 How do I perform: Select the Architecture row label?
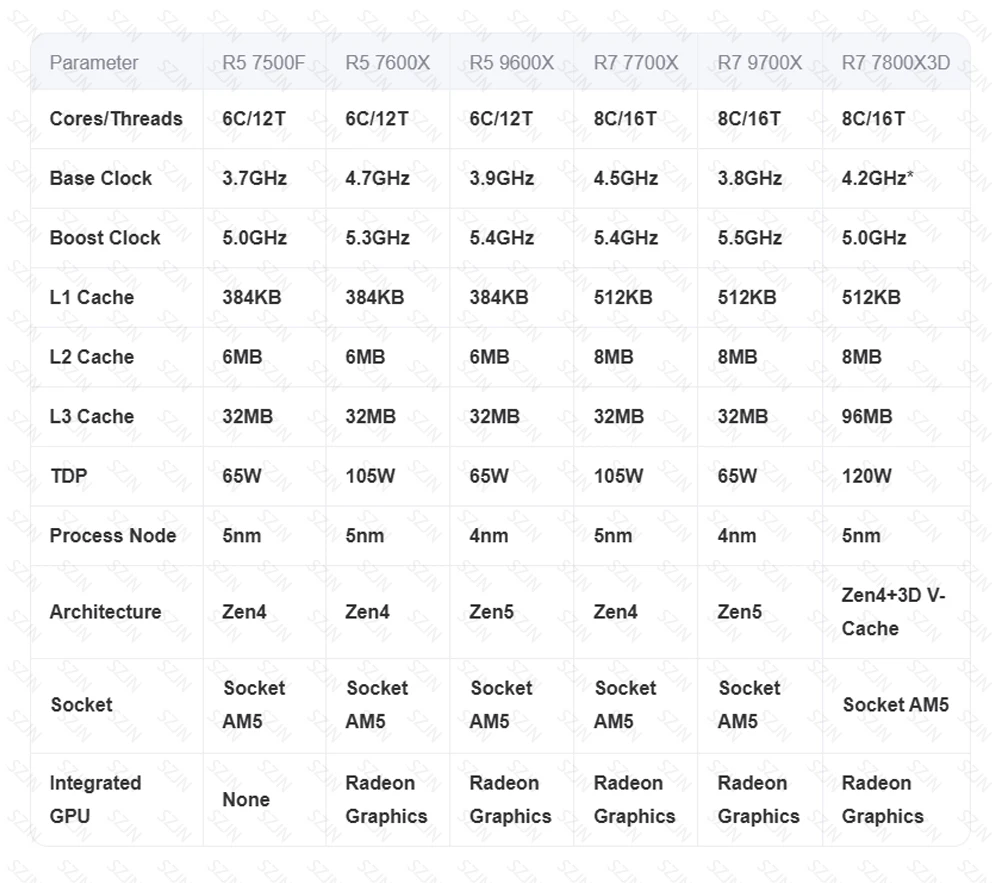point(105,612)
